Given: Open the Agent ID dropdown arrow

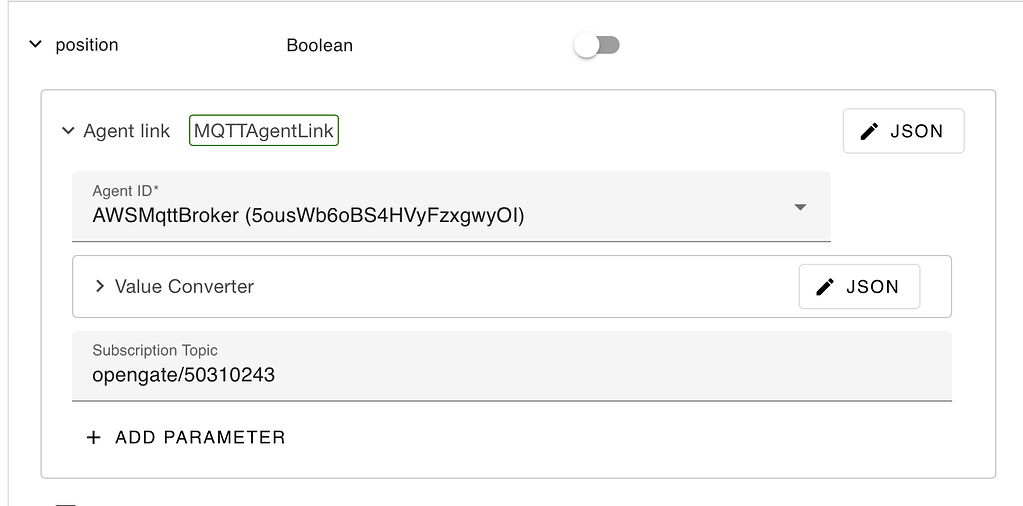Looking at the screenshot, I should click(x=800, y=207).
